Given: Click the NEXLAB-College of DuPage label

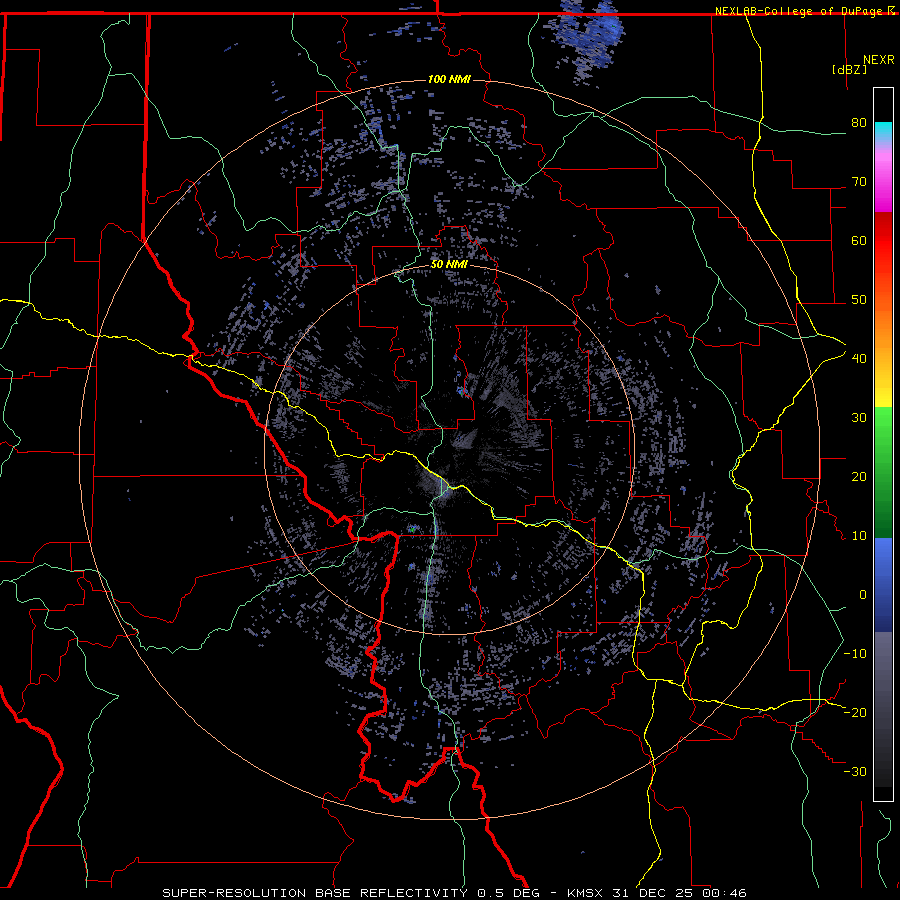Looking at the screenshot, I should (x=799, y=11).
